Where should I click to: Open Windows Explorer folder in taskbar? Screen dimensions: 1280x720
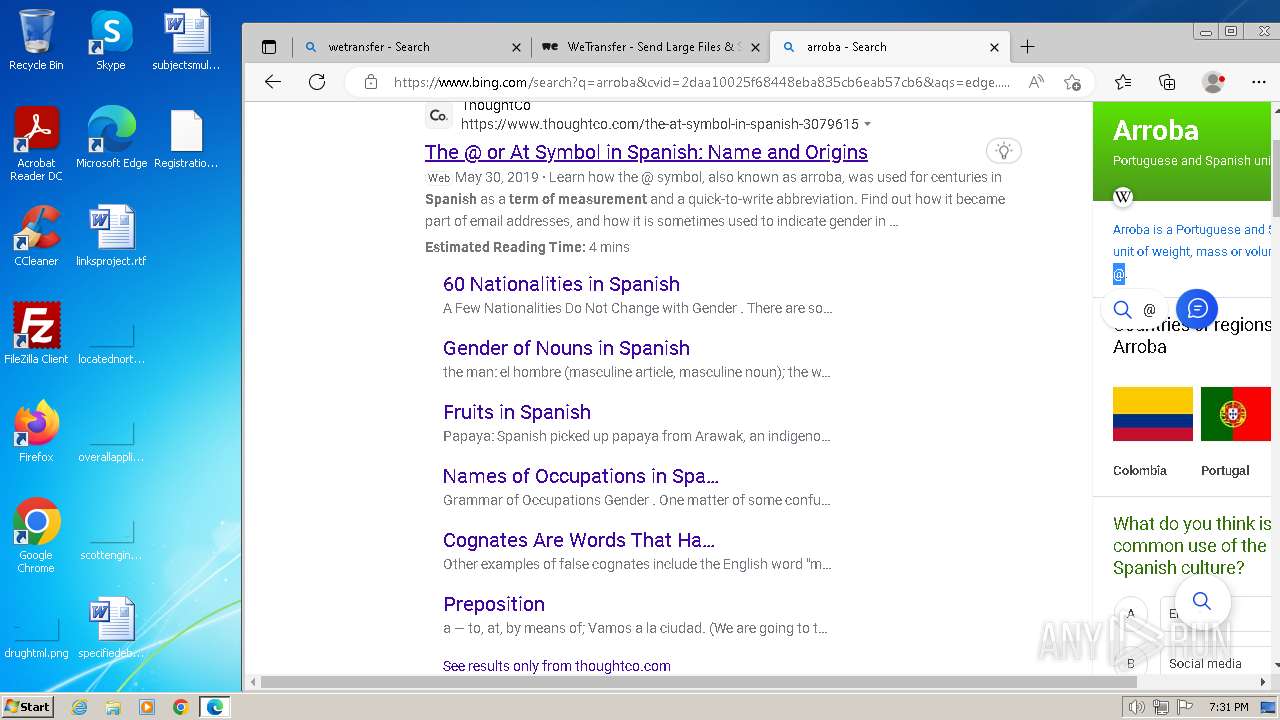point(113,707)
